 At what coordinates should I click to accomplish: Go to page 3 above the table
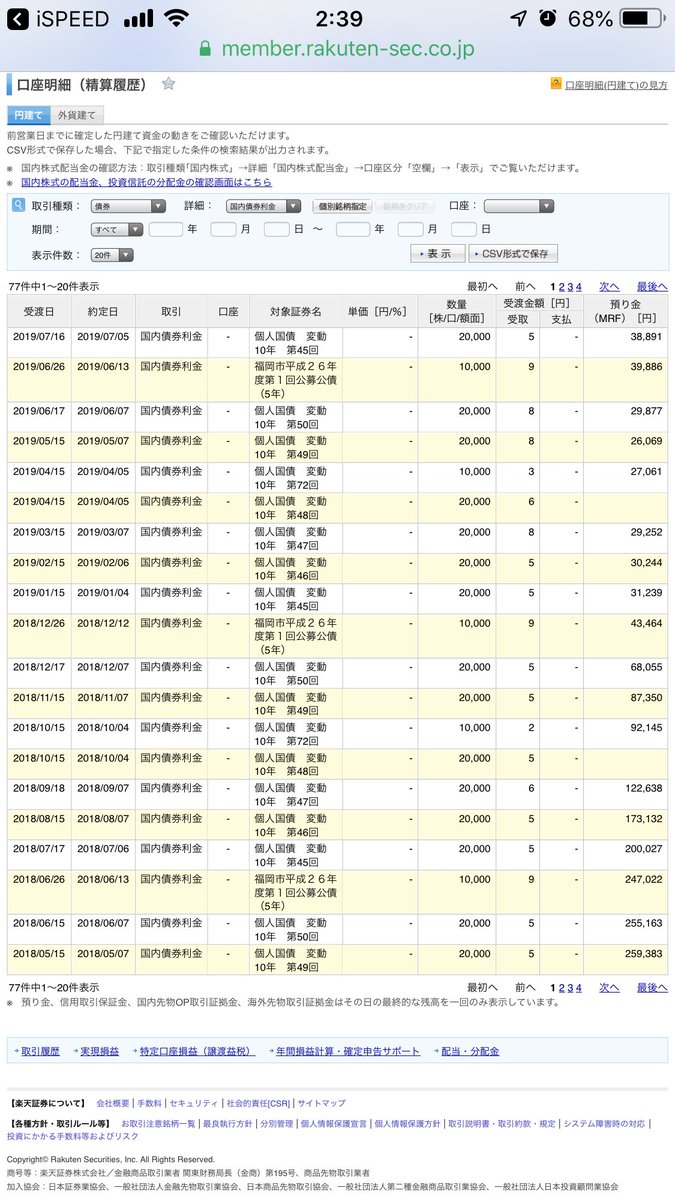[x=570, y=286]
